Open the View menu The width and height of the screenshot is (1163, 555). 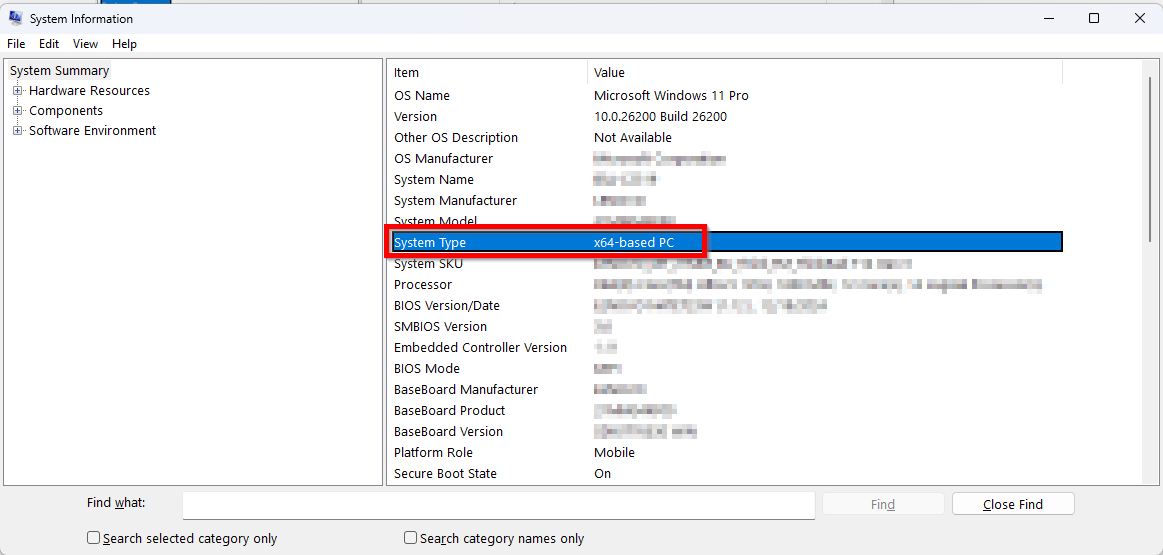[x=85, y=44]
